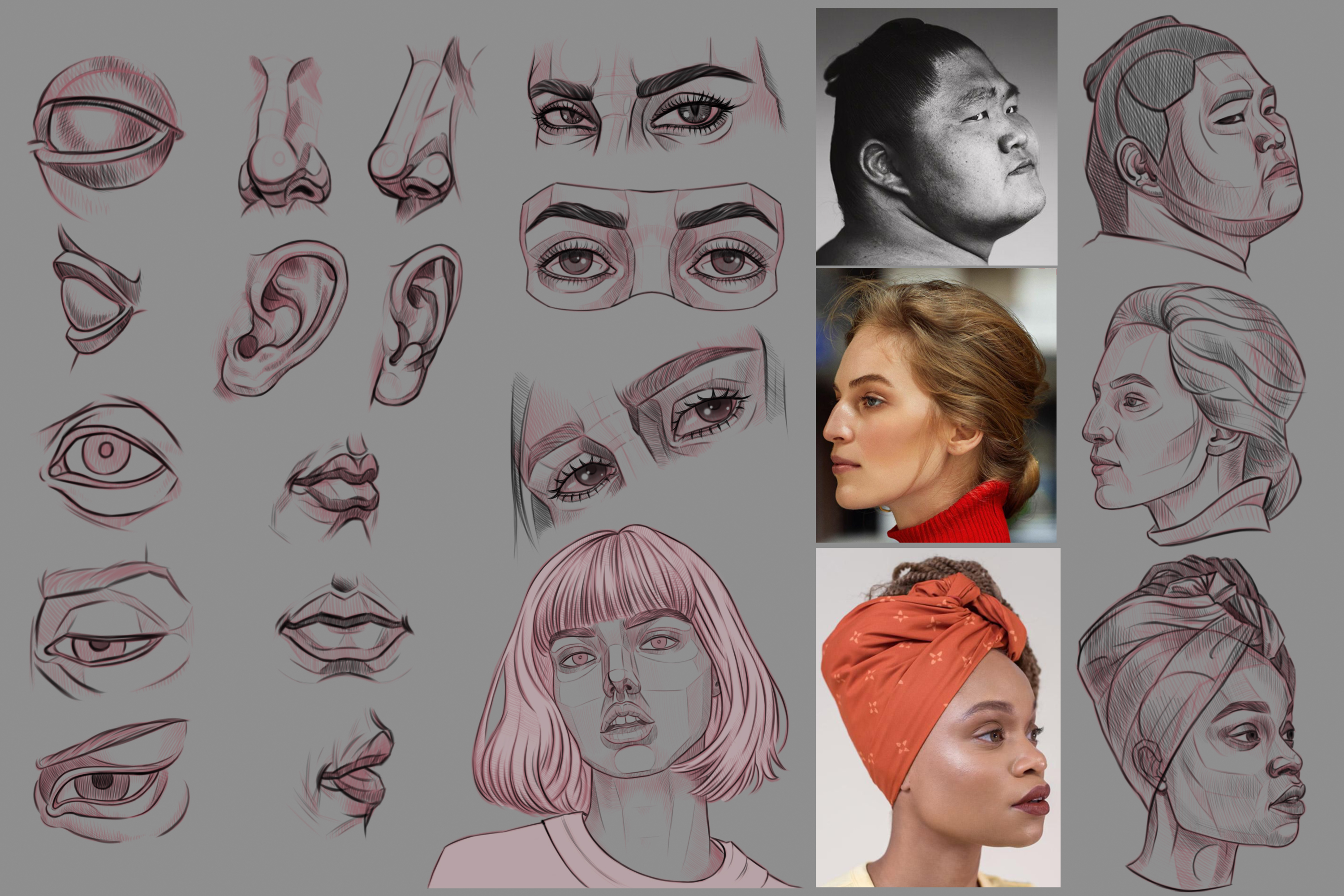
Task: Click the sumo wrestler head sketch
Action: (1191, 137)
